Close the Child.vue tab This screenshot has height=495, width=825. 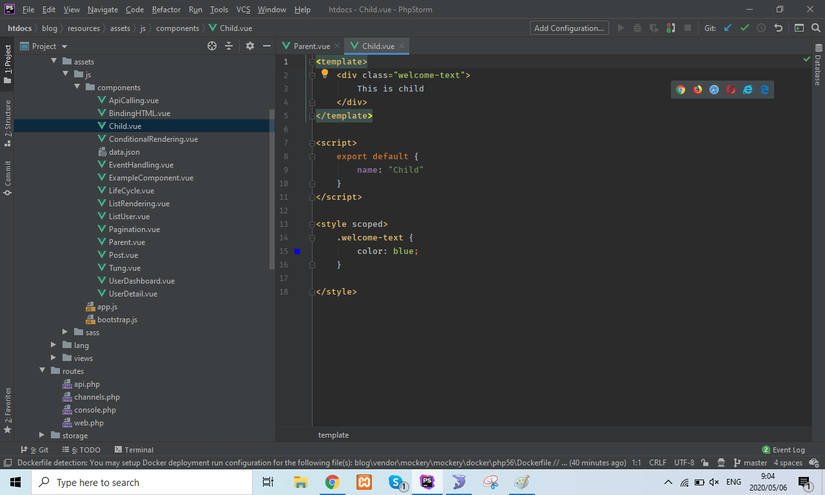point(401,46)
